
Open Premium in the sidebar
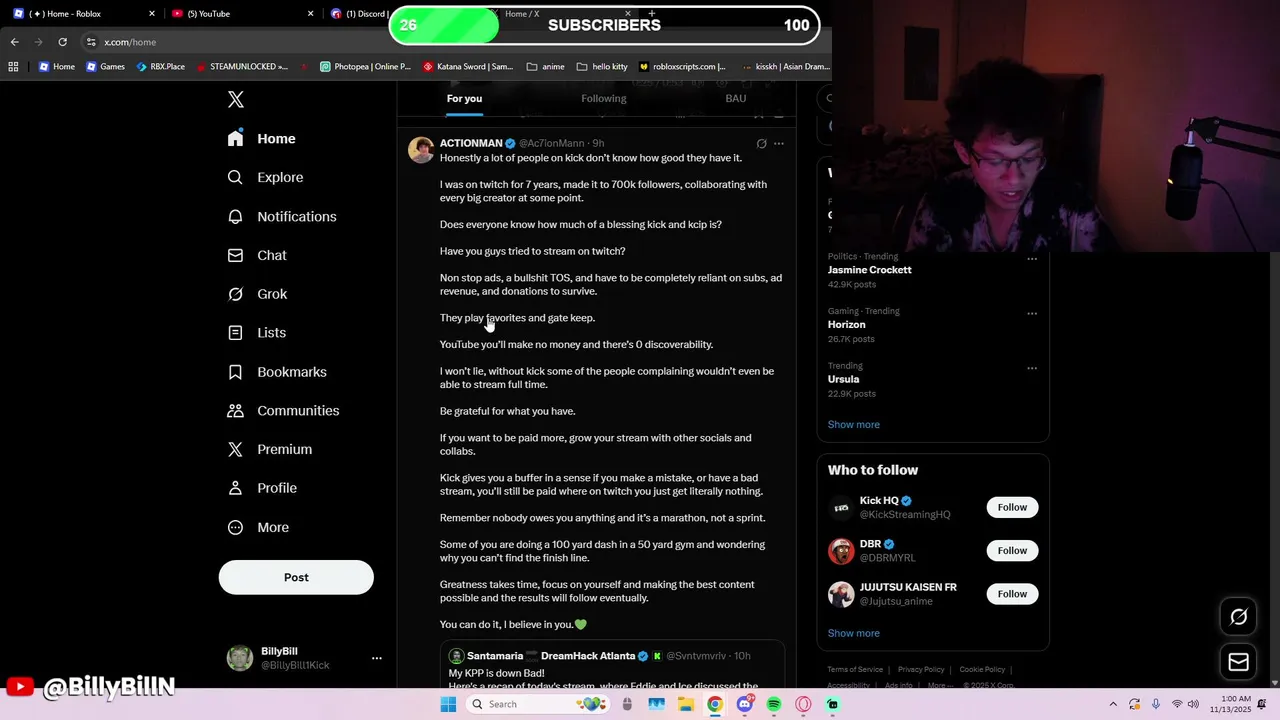coord(269,449)
